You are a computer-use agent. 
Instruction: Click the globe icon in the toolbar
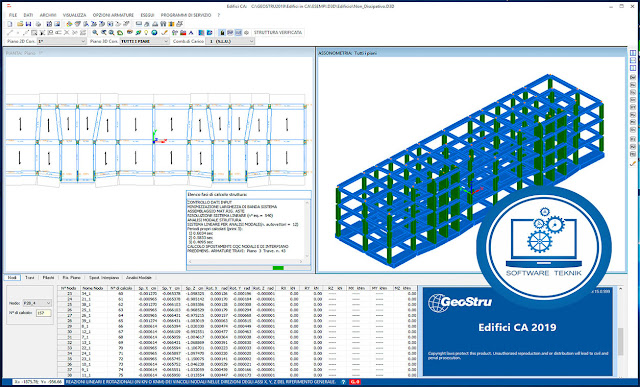click(x=154, y=33)
